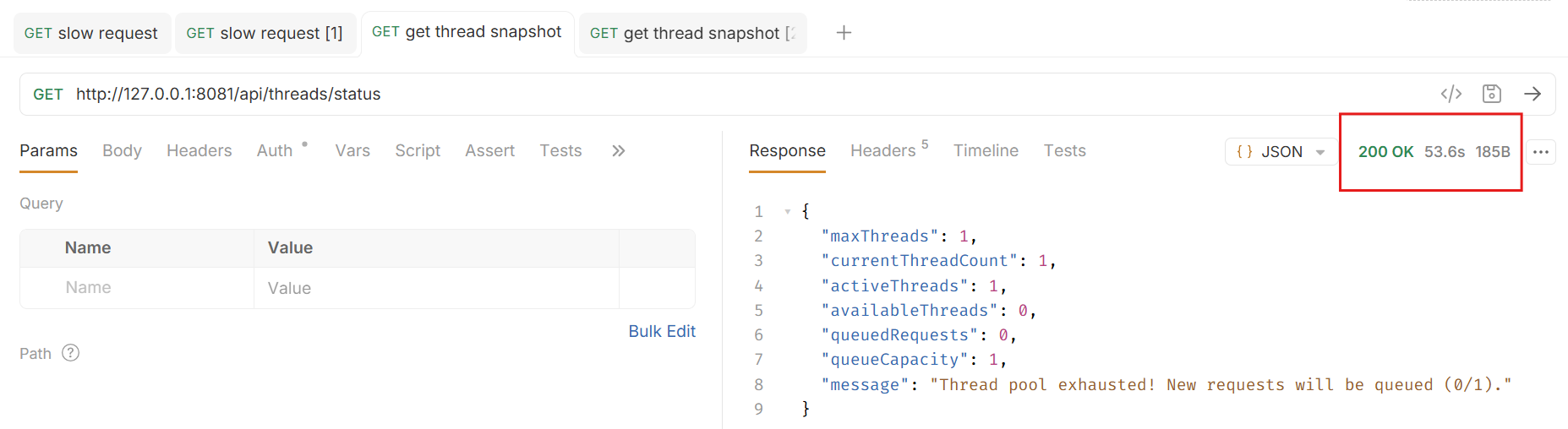Click the Path help question icon
Screen dimensions: 1568x429
click(x=71, y=353)
